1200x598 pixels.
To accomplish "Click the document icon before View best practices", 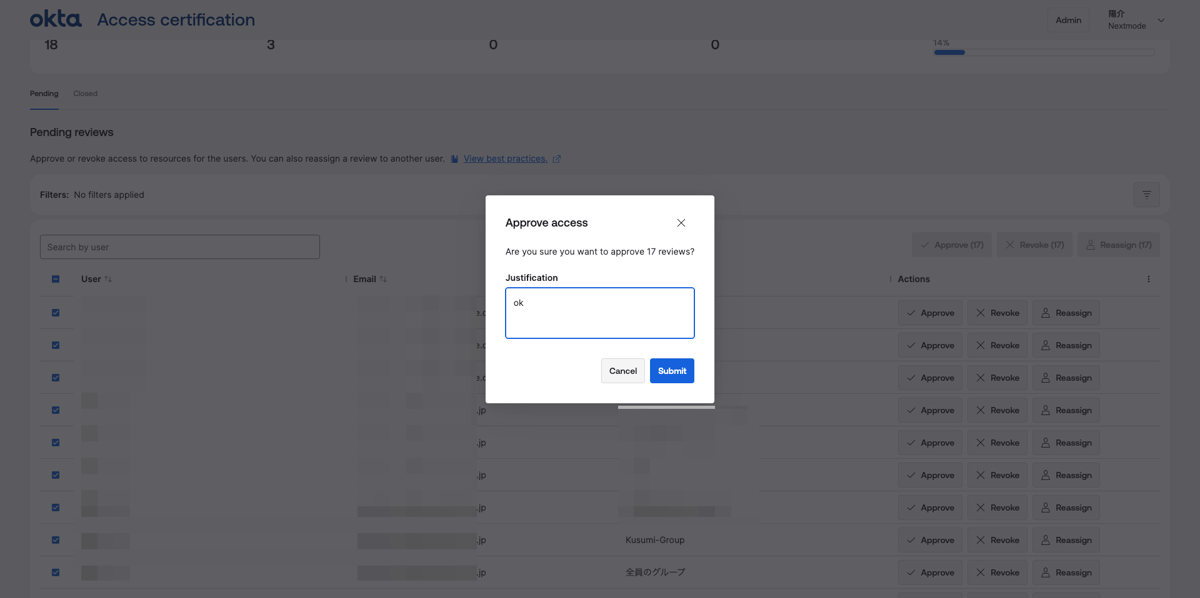I will coord(453,158).
